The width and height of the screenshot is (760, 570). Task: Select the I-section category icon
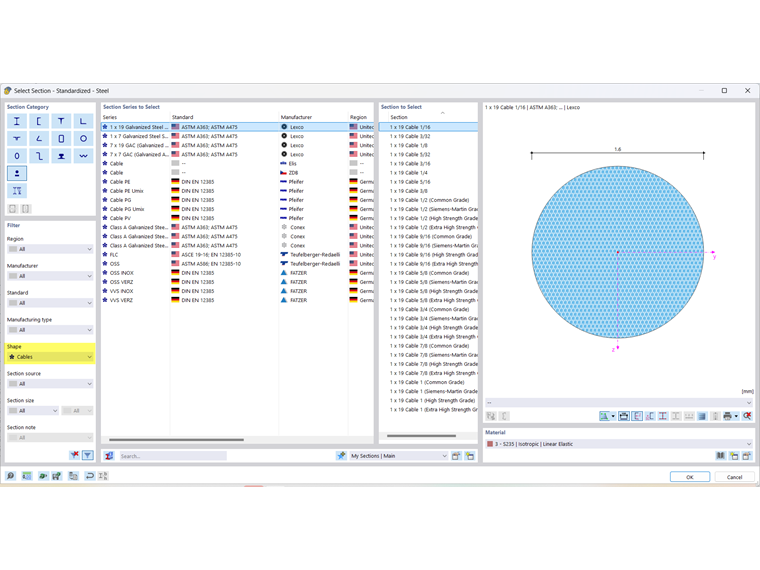(17, 121)
